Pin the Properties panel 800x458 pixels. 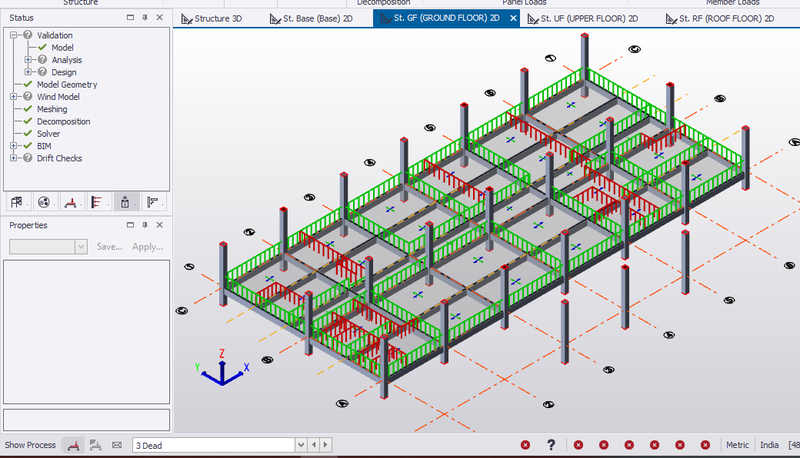[145, 225]
